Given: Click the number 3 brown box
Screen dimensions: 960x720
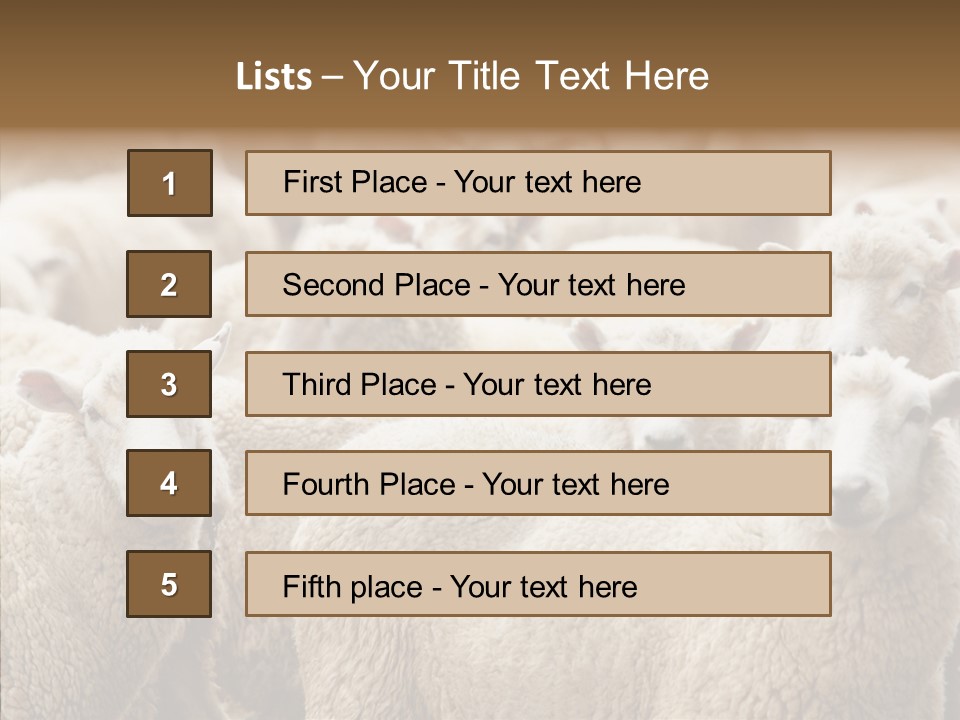Looking at the screenshot, I should pyautogui.click(x=169, y=384).
